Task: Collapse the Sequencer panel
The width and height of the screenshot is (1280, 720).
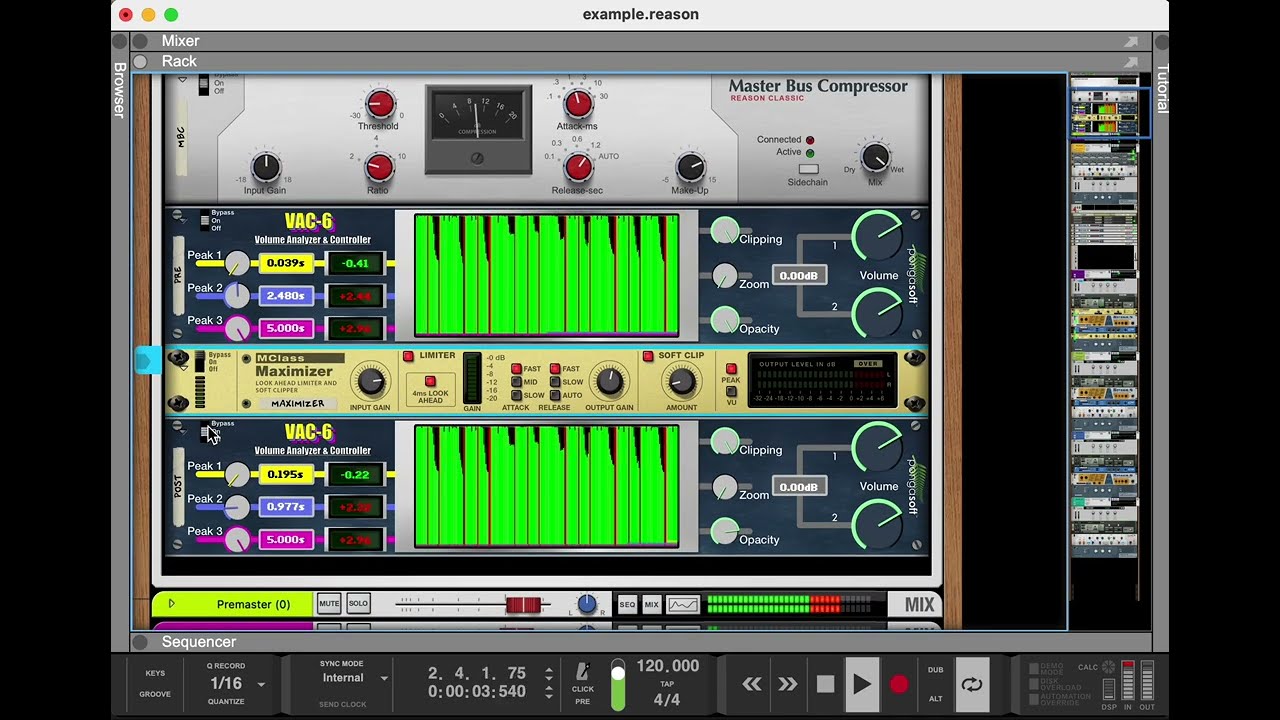Action: [x=141, y=642]
